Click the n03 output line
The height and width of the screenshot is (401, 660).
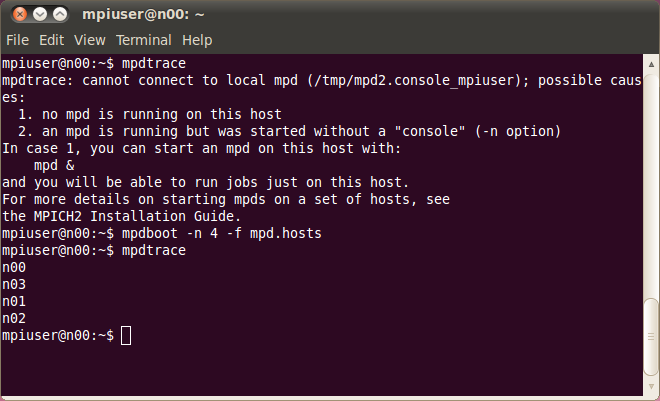pos(14,284)
